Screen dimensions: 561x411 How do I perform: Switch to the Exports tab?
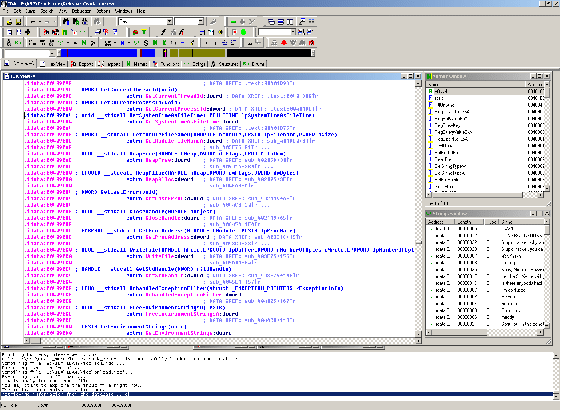point(82,64)
